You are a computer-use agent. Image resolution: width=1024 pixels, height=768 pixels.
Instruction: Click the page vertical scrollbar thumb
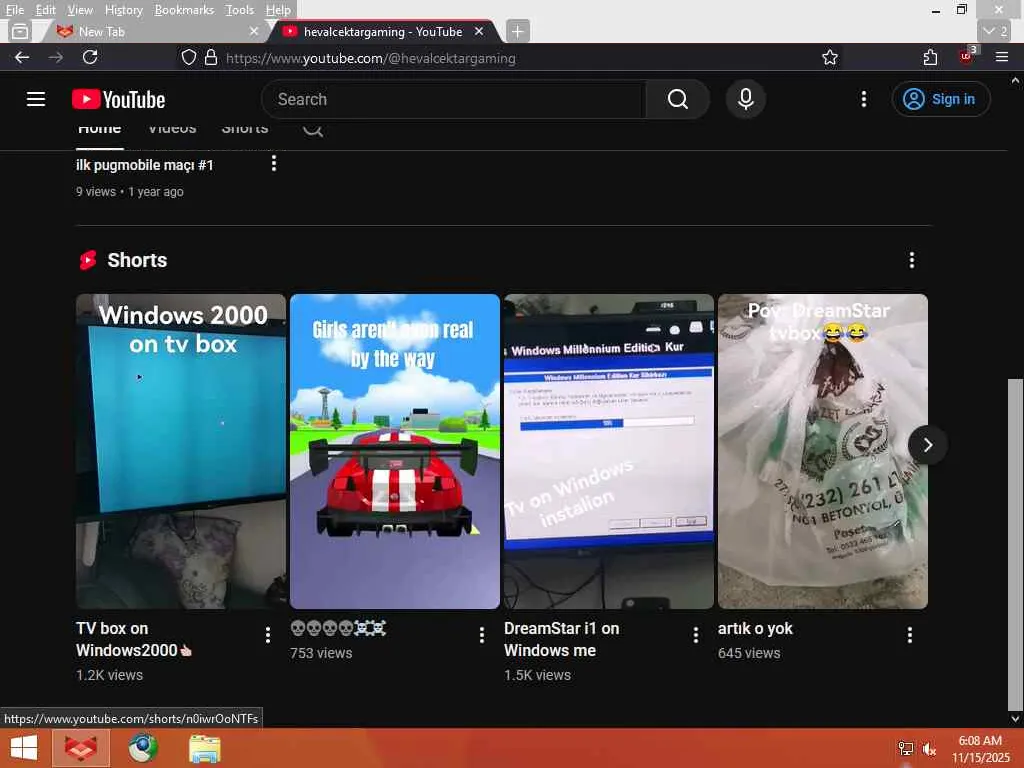[1015, 545]
